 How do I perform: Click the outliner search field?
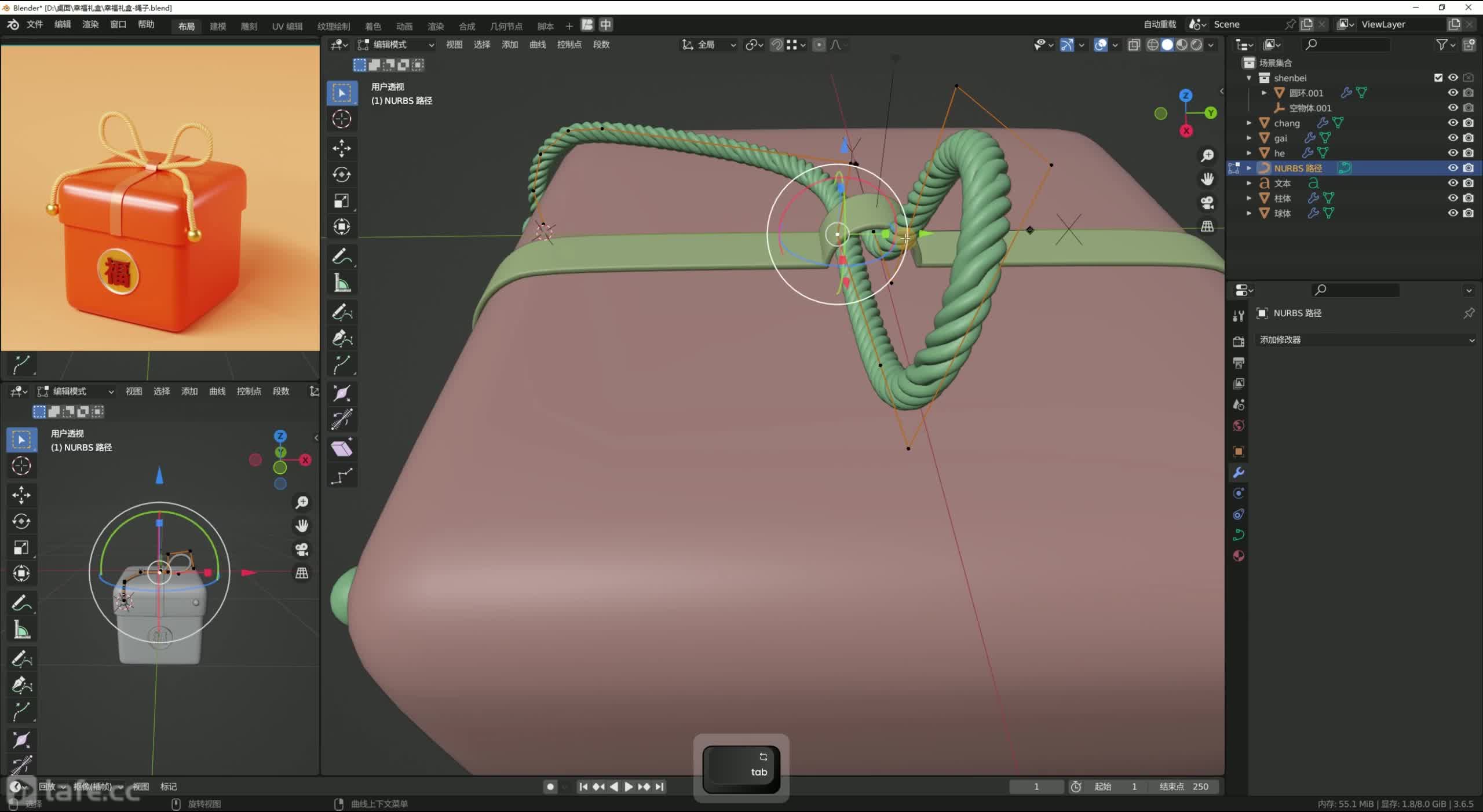tap(1345, 45)
